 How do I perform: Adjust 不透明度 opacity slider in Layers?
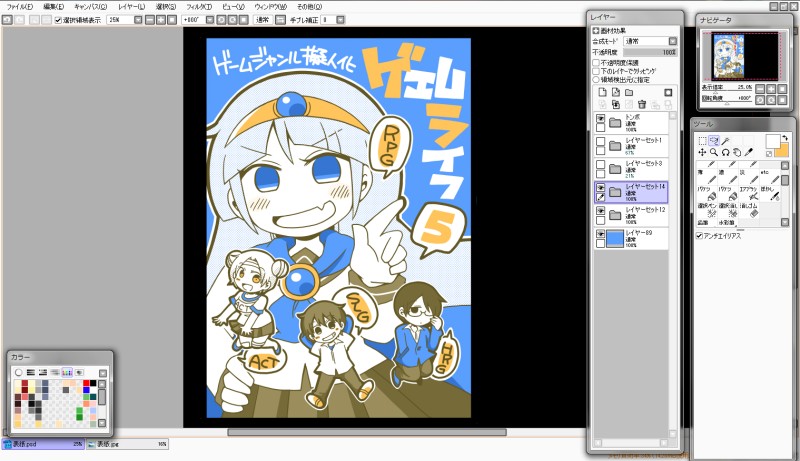coord(651,52)
